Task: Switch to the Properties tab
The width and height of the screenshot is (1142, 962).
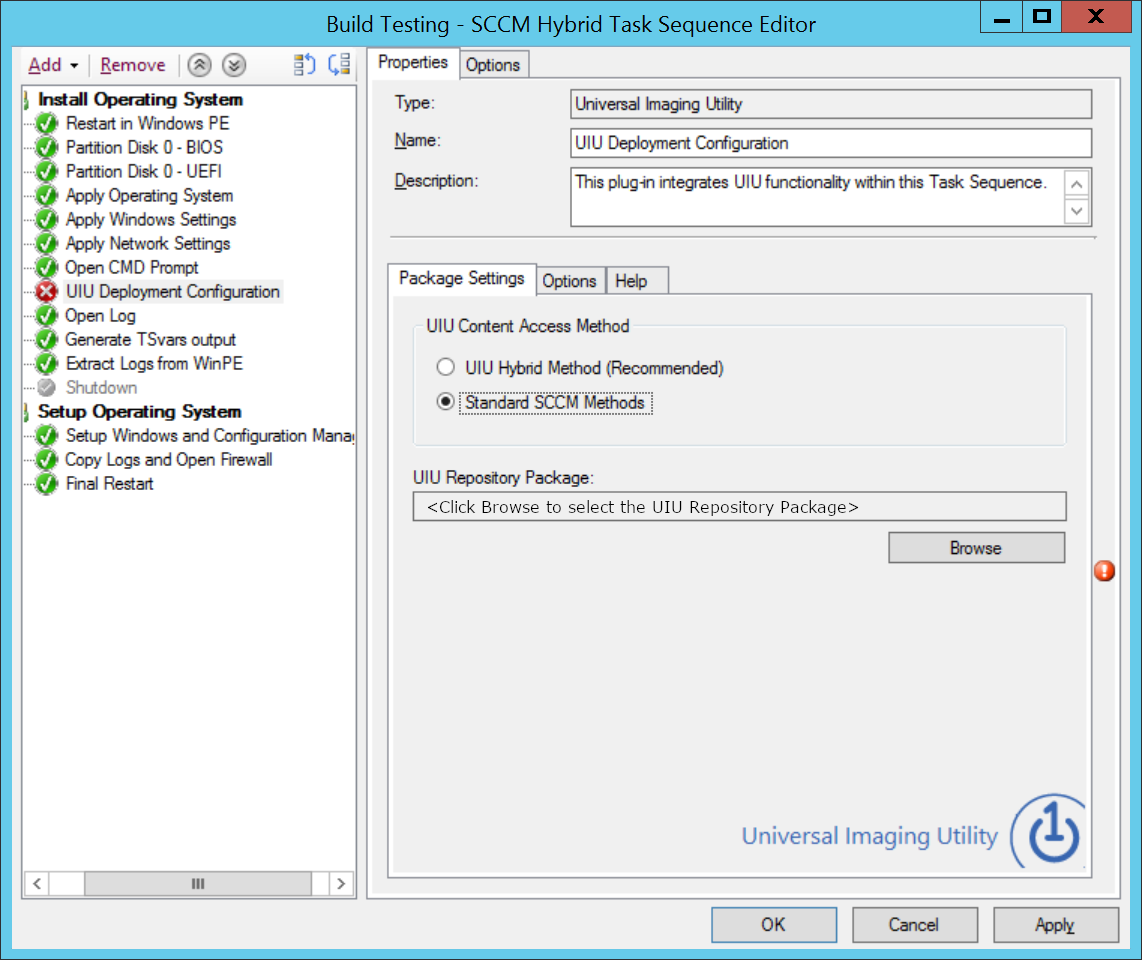Action: pyautogui.click(x=413, y=63)
